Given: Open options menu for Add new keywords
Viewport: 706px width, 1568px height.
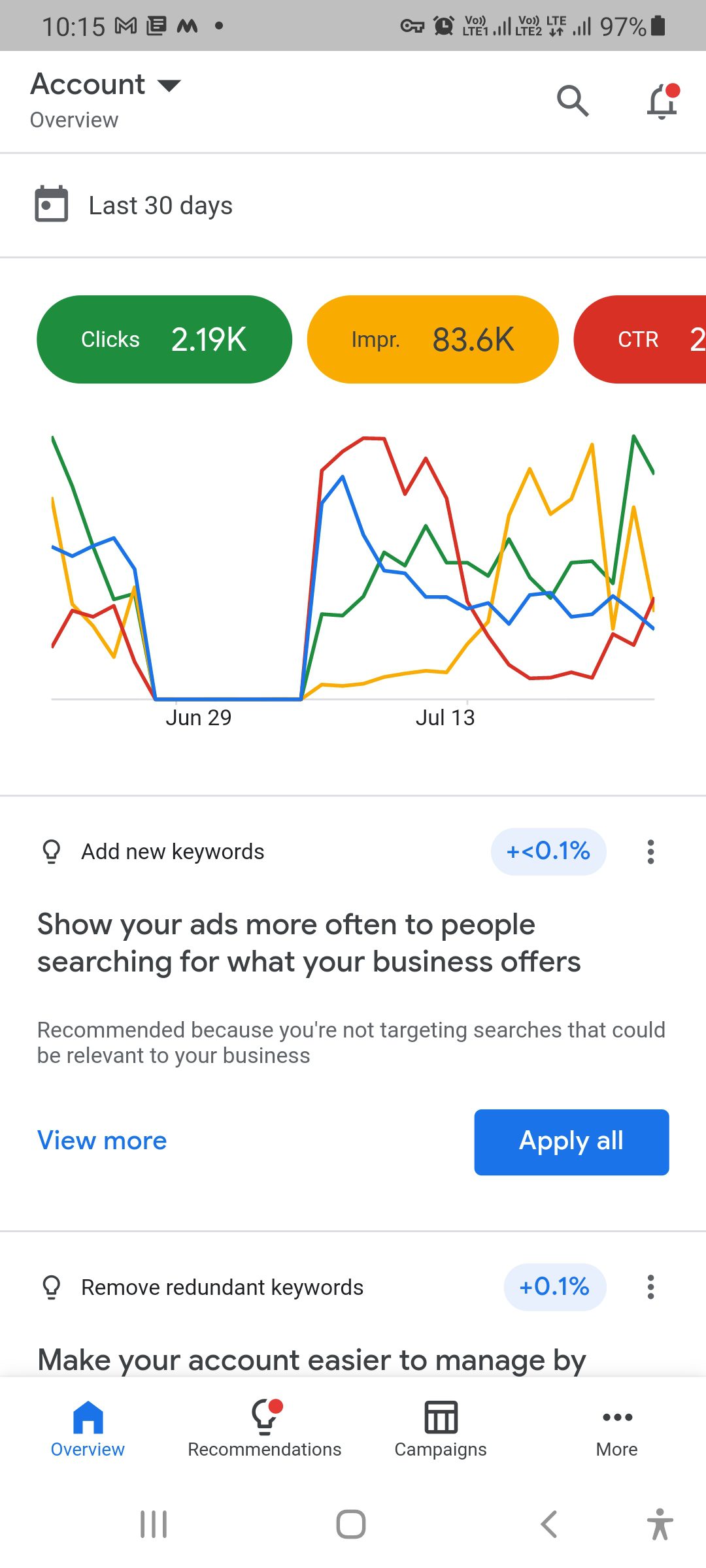Looking at the screenshot, I should coord(650,852).
